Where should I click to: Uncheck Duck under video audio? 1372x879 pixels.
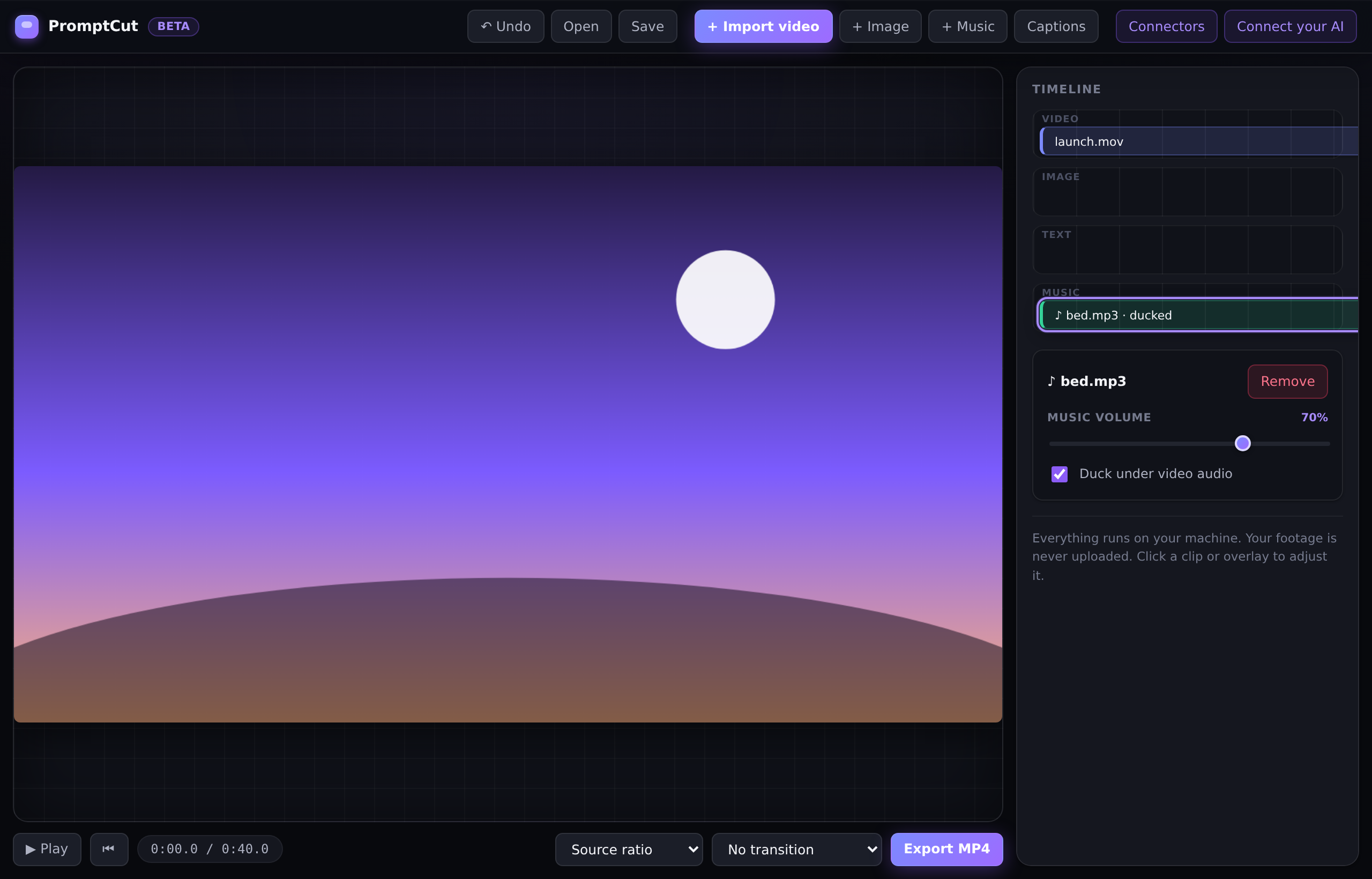[x=1059, y=474]
